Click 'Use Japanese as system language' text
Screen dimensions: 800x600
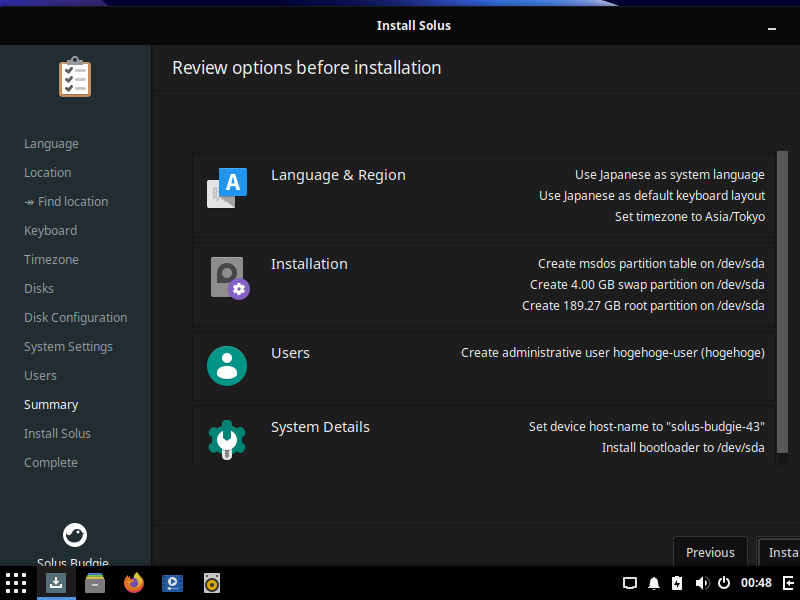coord(670,175)
